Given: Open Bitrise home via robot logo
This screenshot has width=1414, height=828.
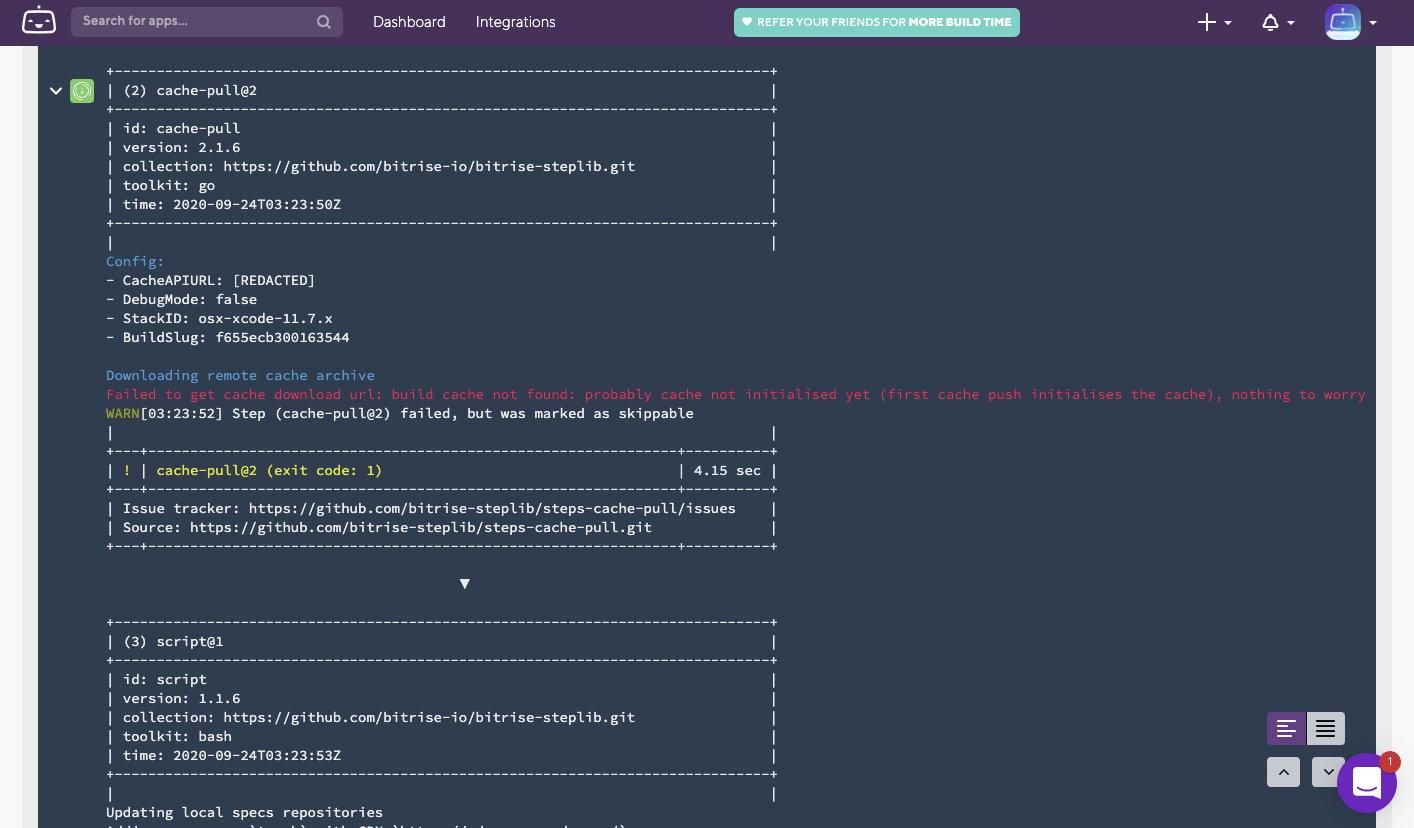Looking at the screenshot, I should pos(39,21).
